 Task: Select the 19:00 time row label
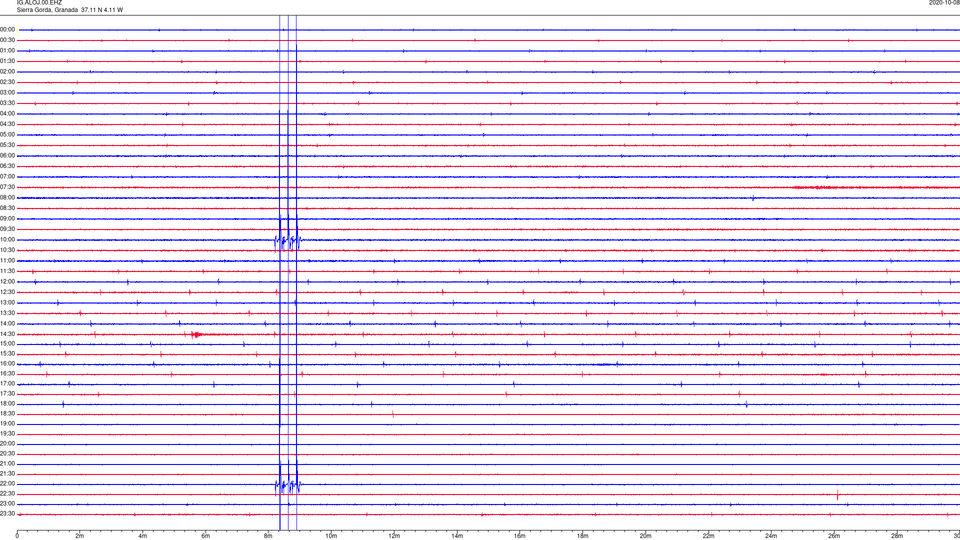point(7,424)
